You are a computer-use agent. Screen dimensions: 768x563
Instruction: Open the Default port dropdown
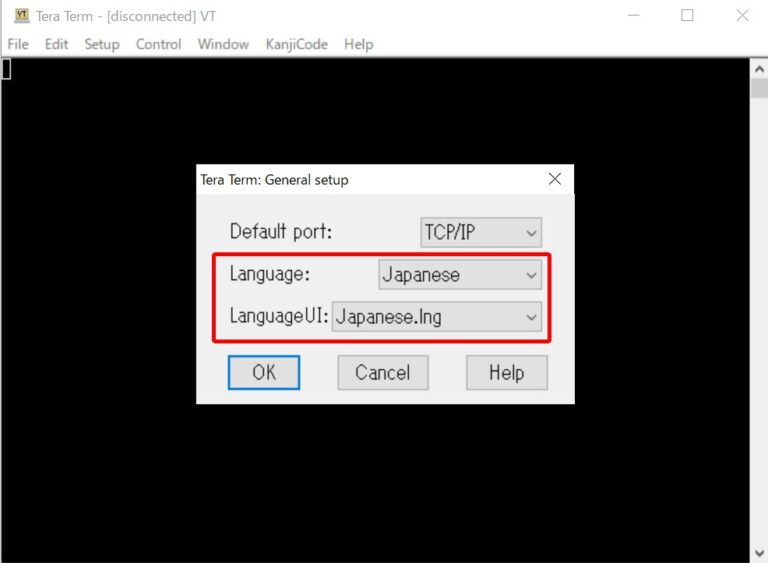coord(481,232)
